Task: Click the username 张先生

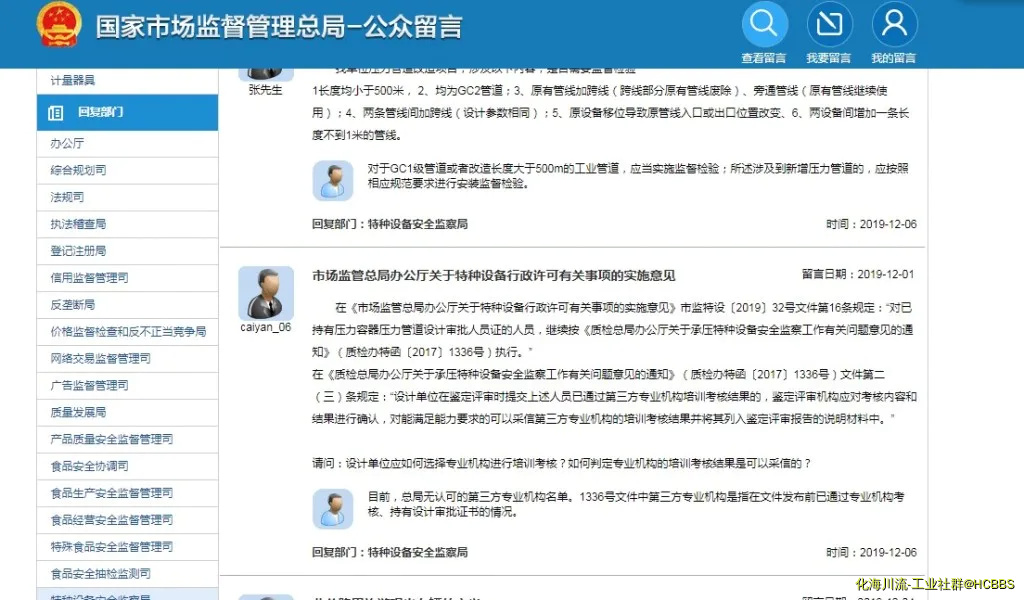Action: point(266,90)
